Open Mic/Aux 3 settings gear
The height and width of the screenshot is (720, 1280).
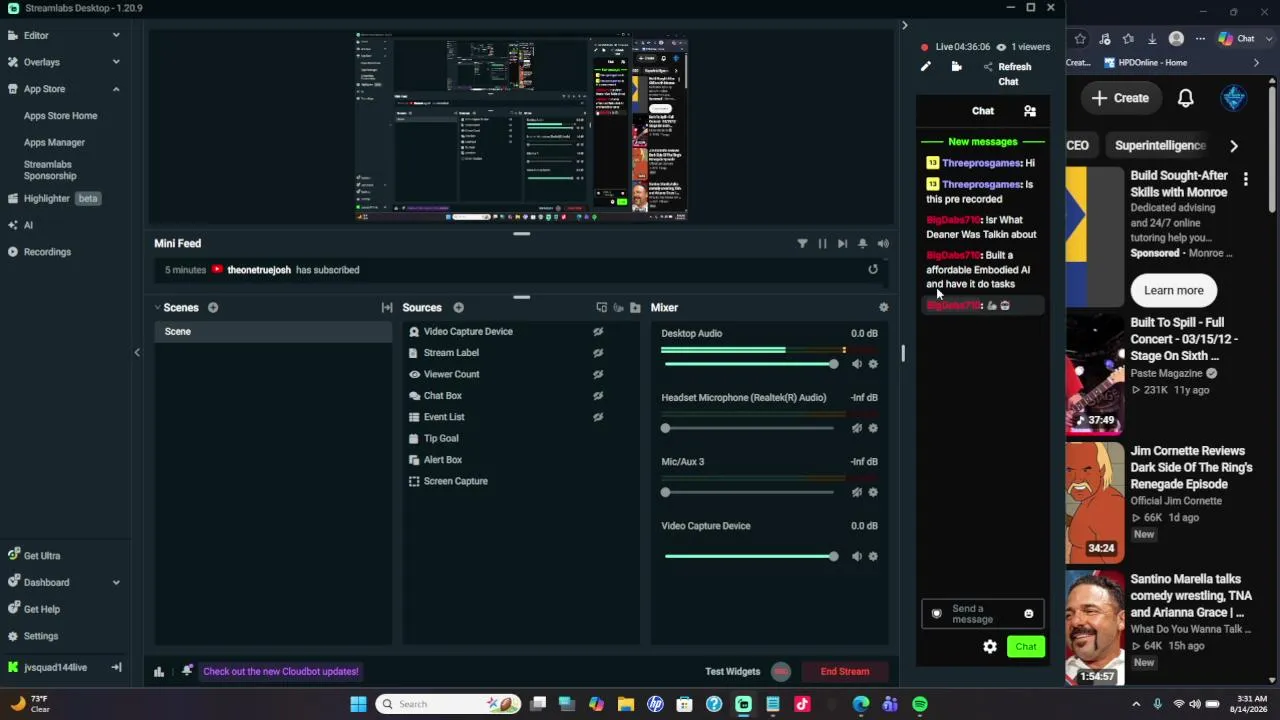873,492
